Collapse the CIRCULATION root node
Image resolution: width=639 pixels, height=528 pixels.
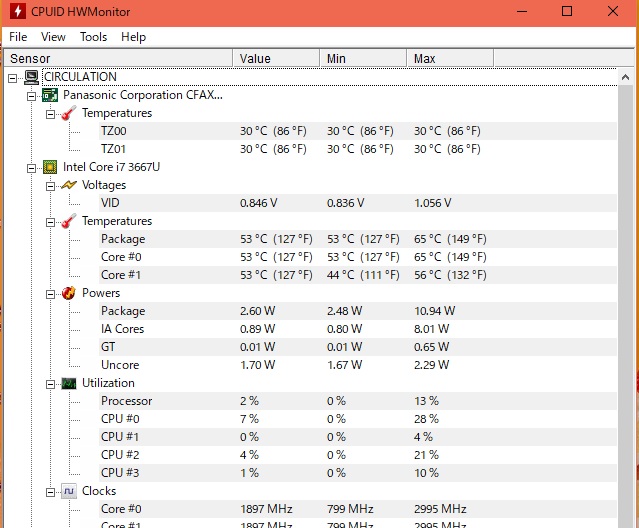point(13,78)
